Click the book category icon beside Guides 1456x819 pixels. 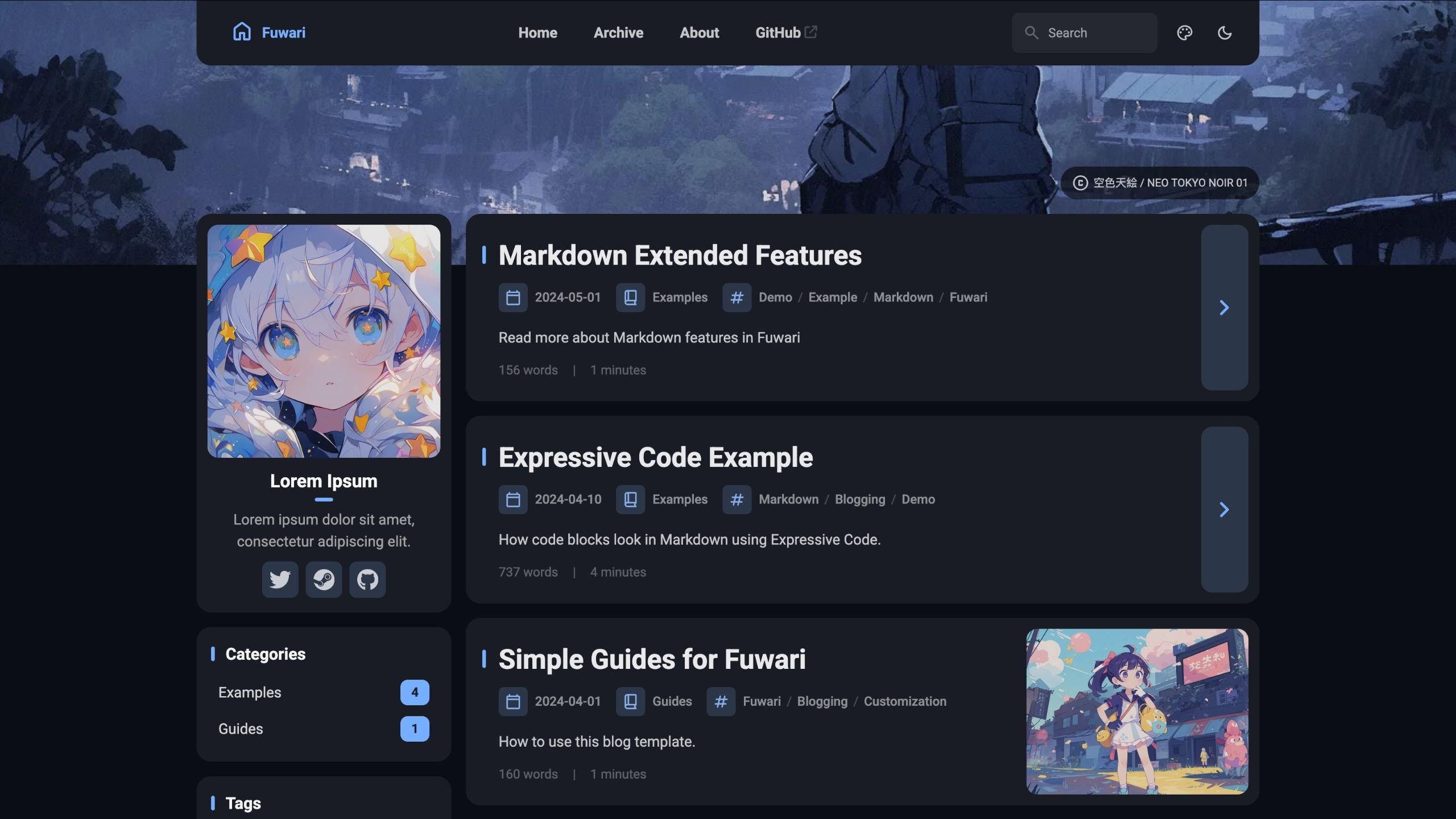tap(630, 701)
